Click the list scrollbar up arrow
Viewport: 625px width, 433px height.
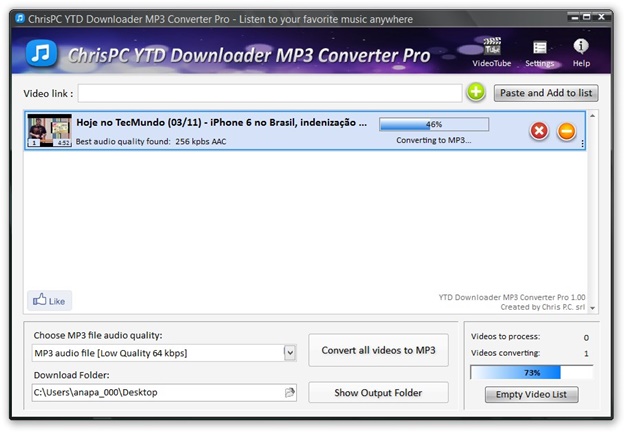click(x=592, y=116)
